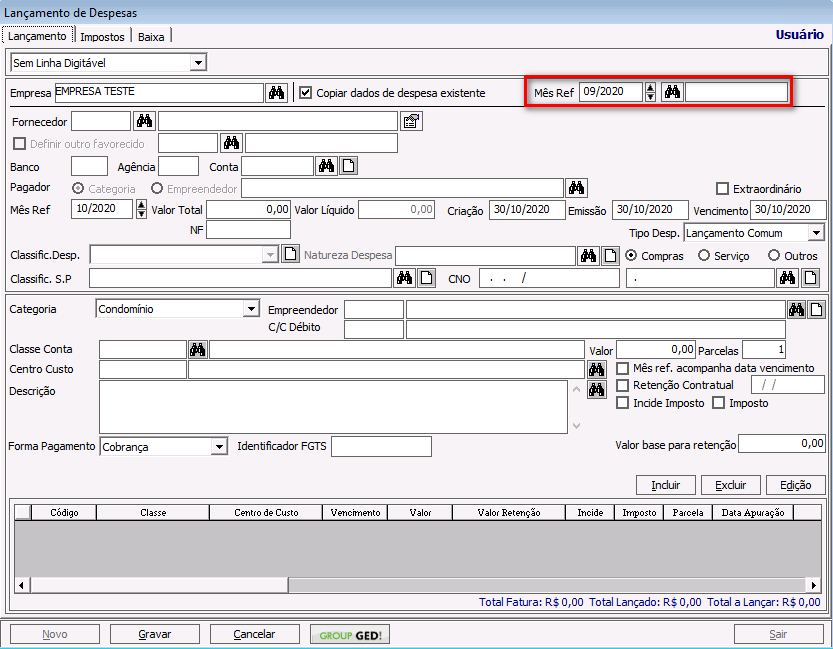The height and width of the screenshot is (649, 833).
Task: Search Empresa with binoculars icon
Action: click(276, 92)
